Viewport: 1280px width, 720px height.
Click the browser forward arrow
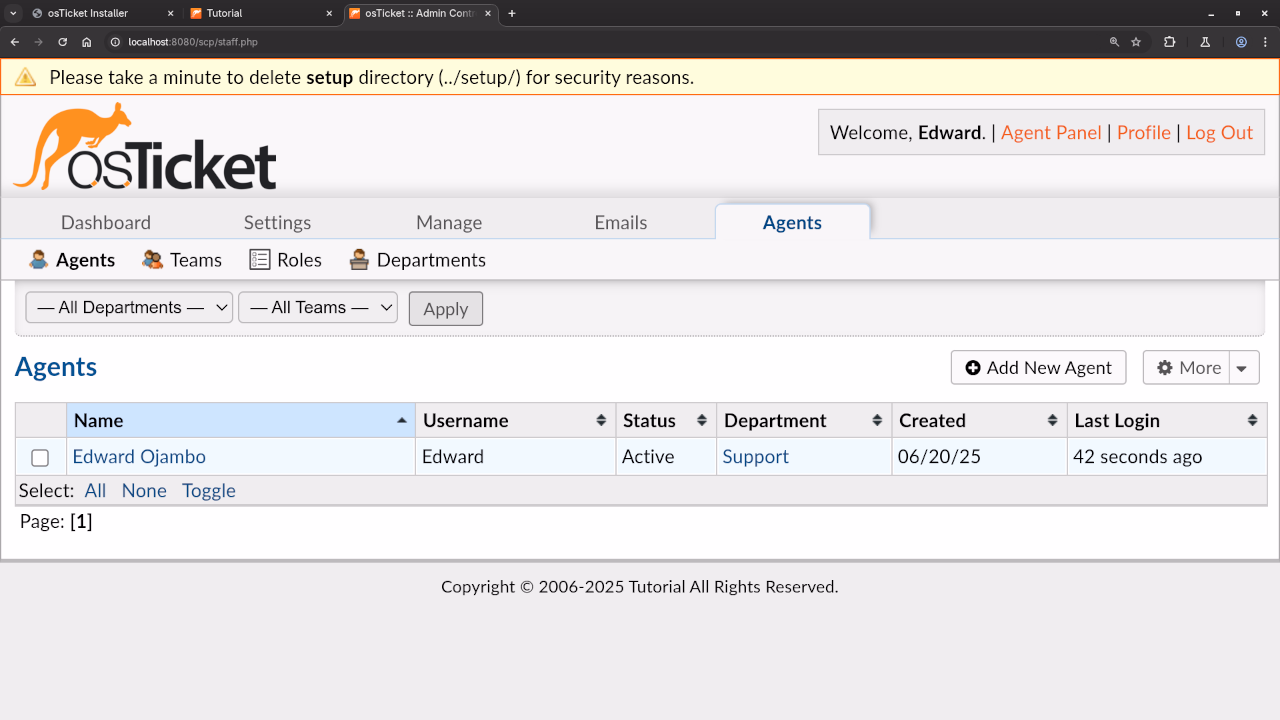[x=38, y=42]
